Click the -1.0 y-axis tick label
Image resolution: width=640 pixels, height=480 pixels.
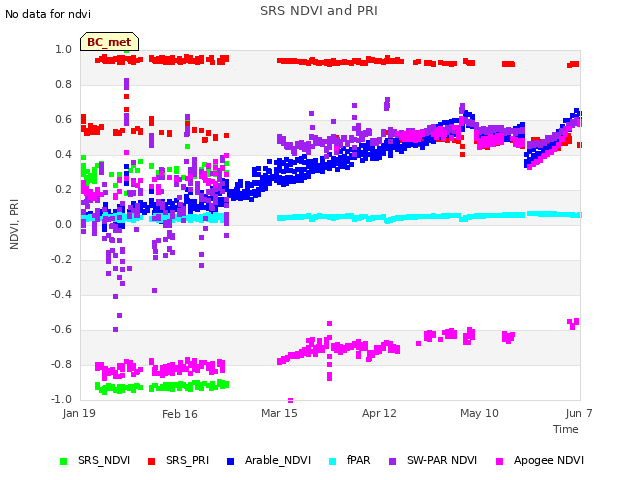point(62,399)
